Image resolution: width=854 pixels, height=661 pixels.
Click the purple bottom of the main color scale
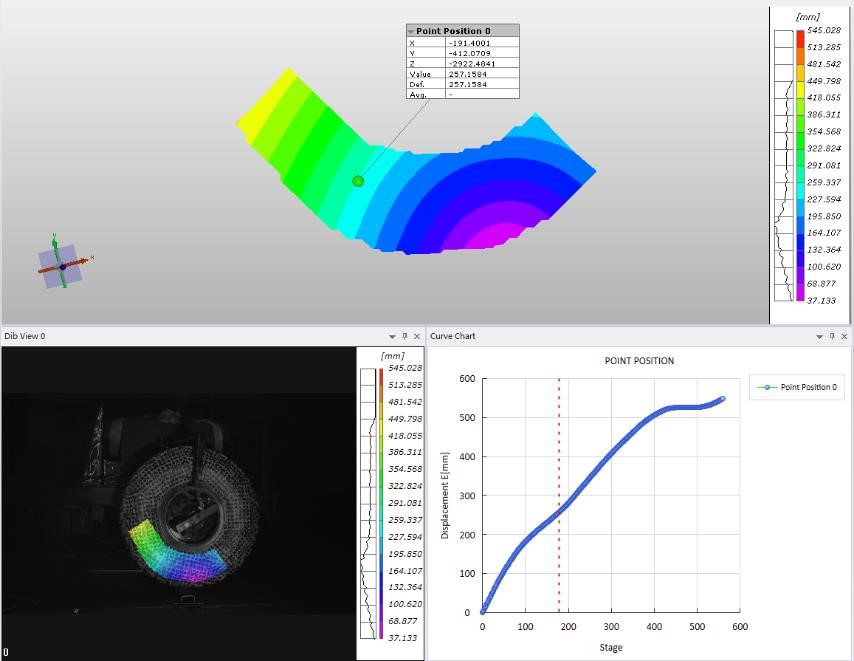pos(800,291)
